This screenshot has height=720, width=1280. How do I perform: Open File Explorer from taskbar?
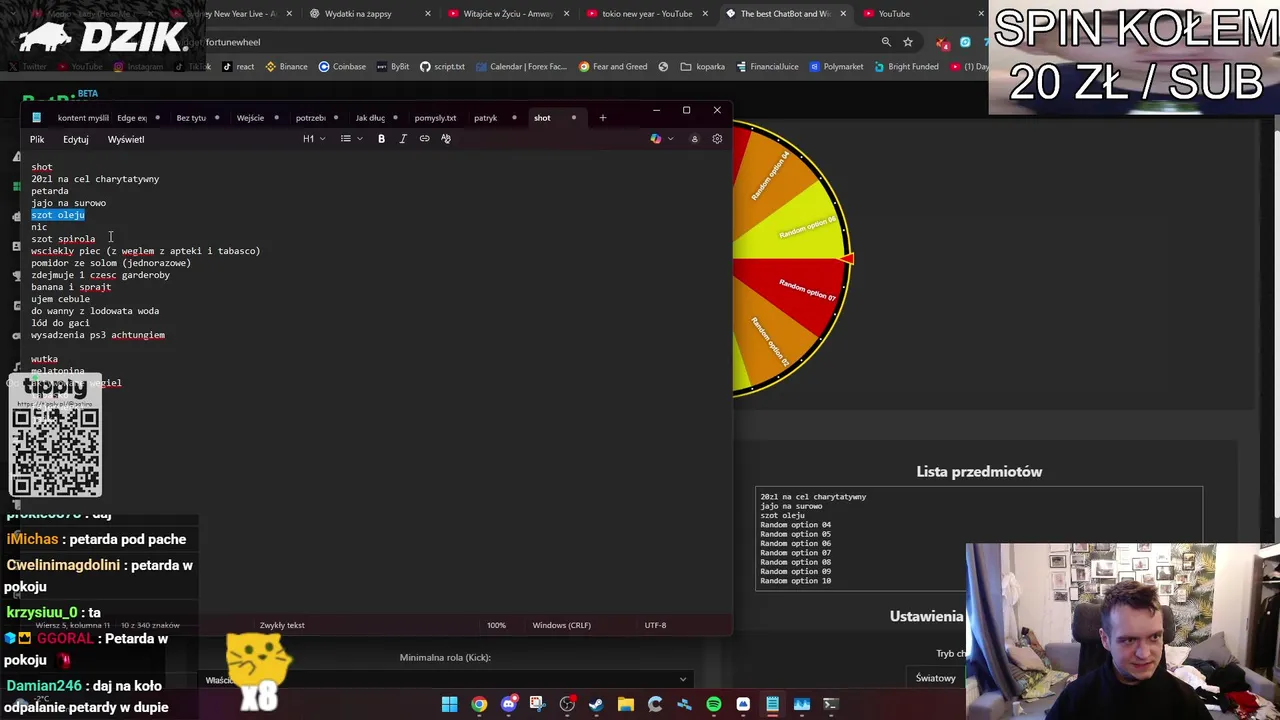coord(625,704)
